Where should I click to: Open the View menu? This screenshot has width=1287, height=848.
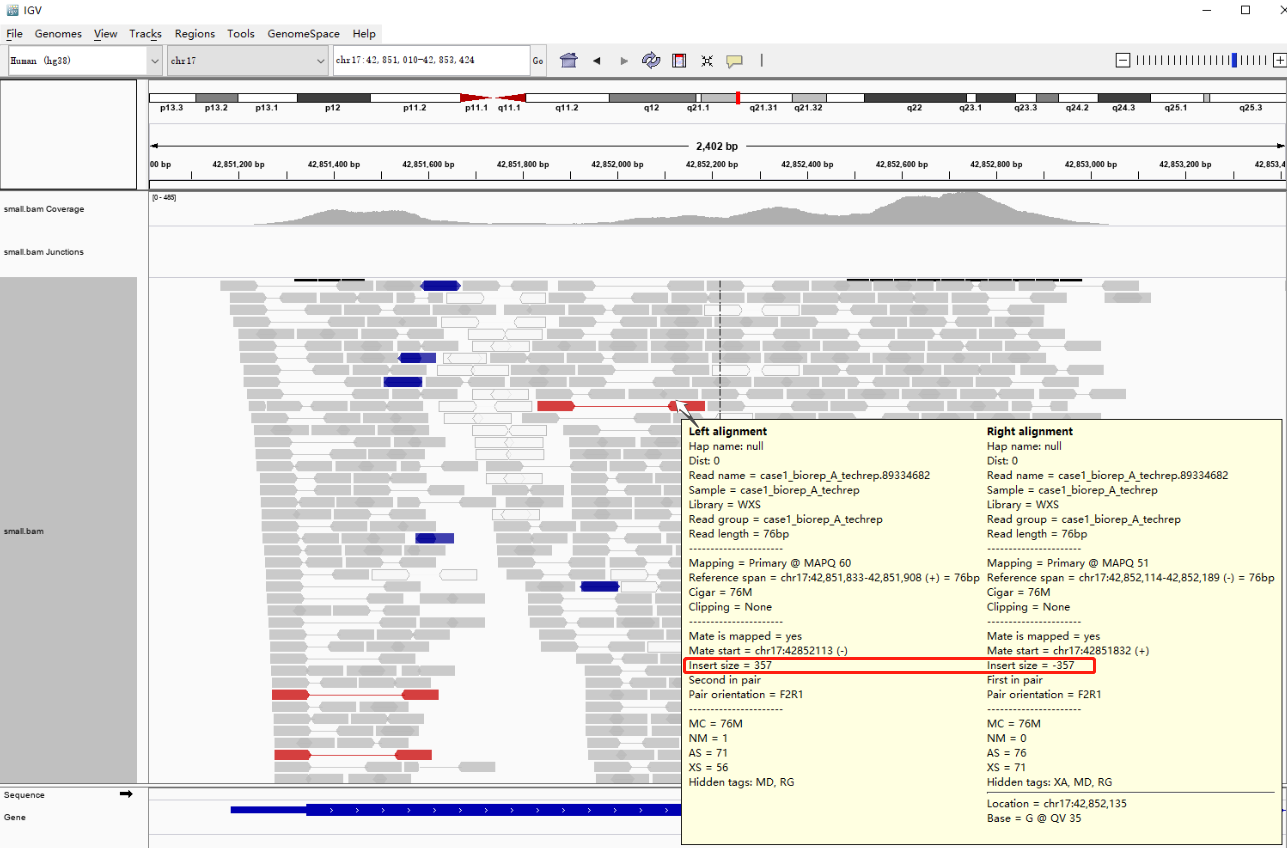click(x=106, y=34)
